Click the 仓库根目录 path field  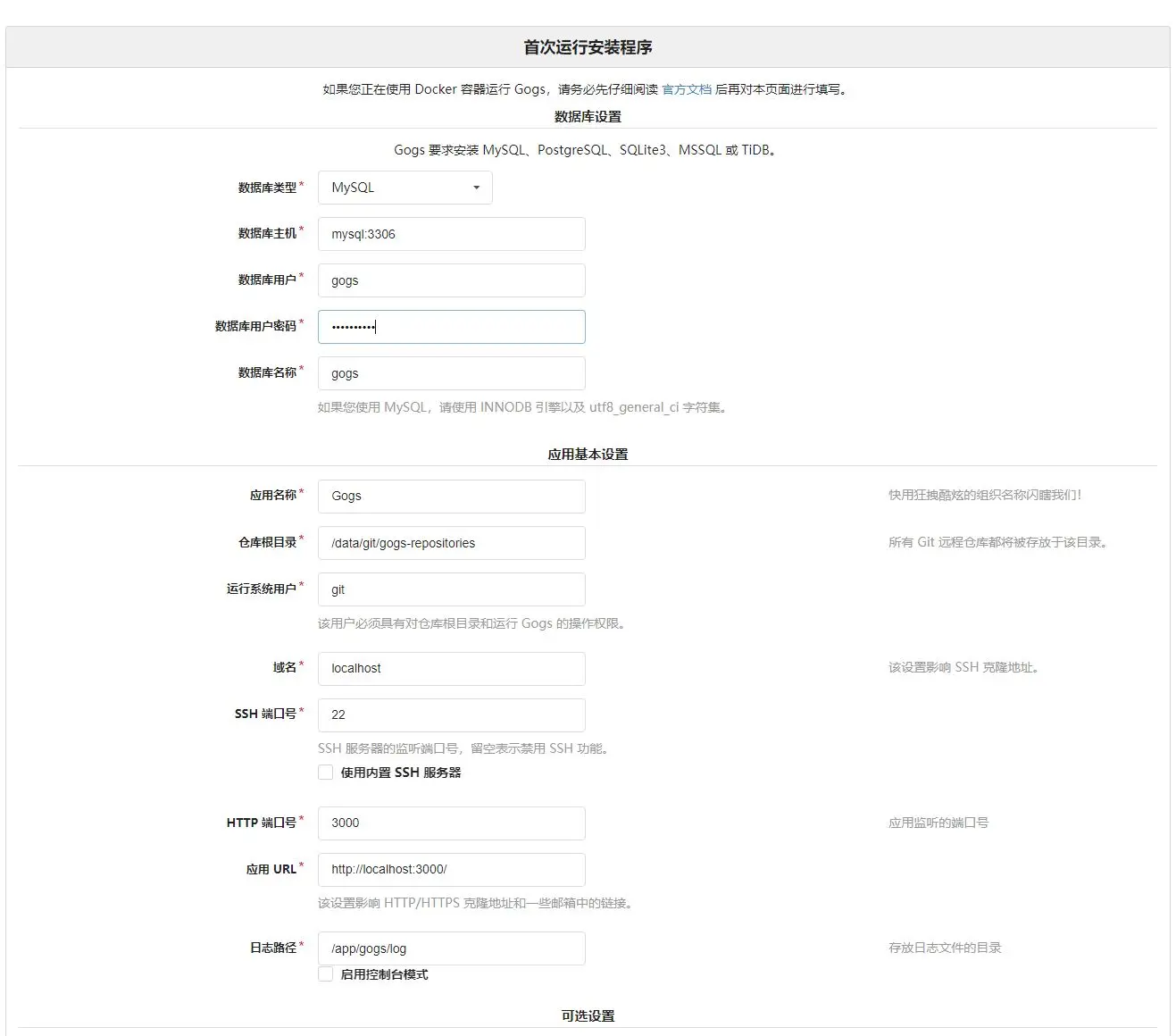451,543
